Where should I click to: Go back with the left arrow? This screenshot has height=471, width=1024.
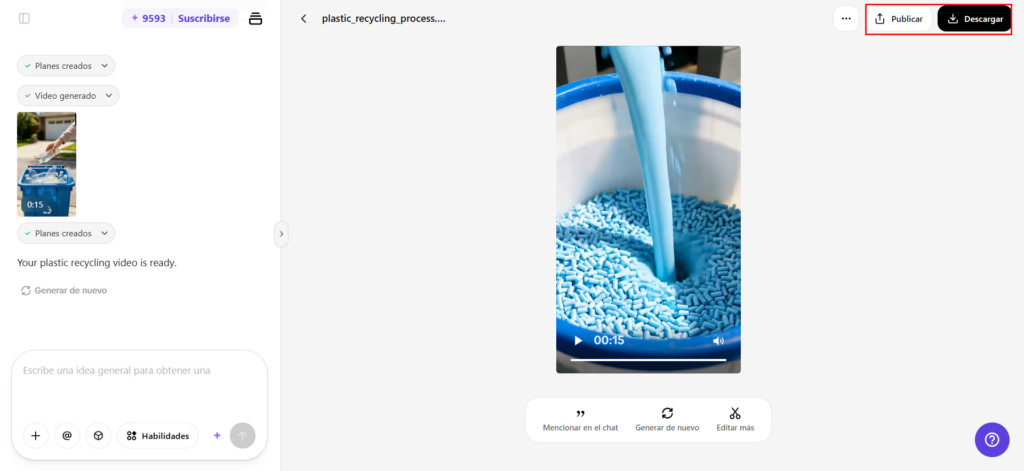point(303,19)
